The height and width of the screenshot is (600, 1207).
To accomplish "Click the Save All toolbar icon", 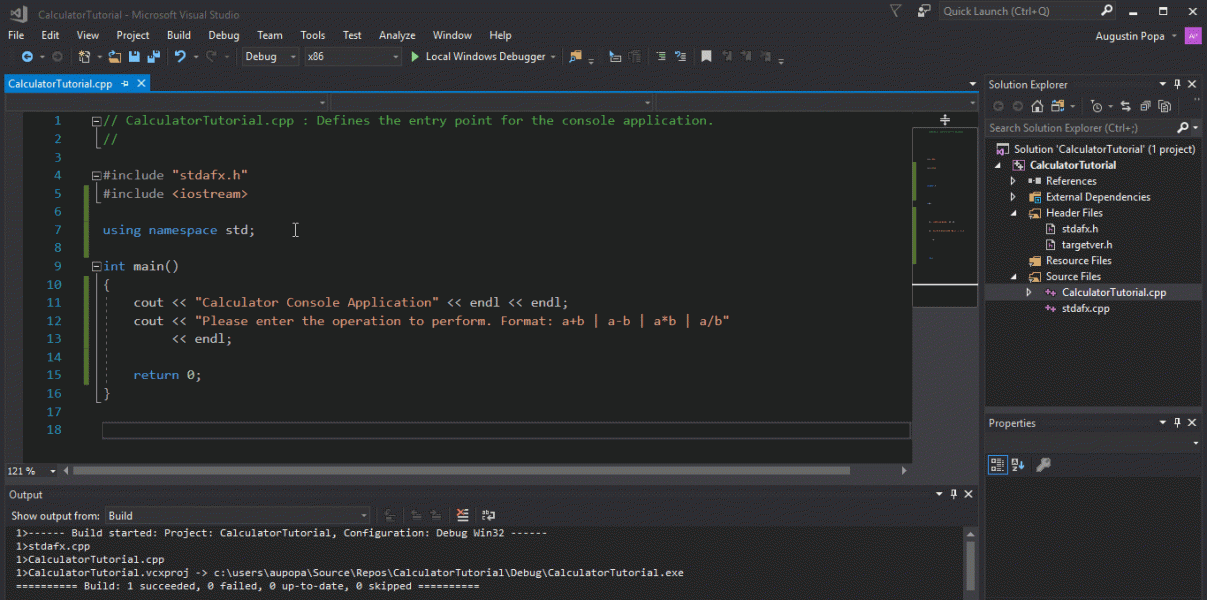I will (153, 57).
